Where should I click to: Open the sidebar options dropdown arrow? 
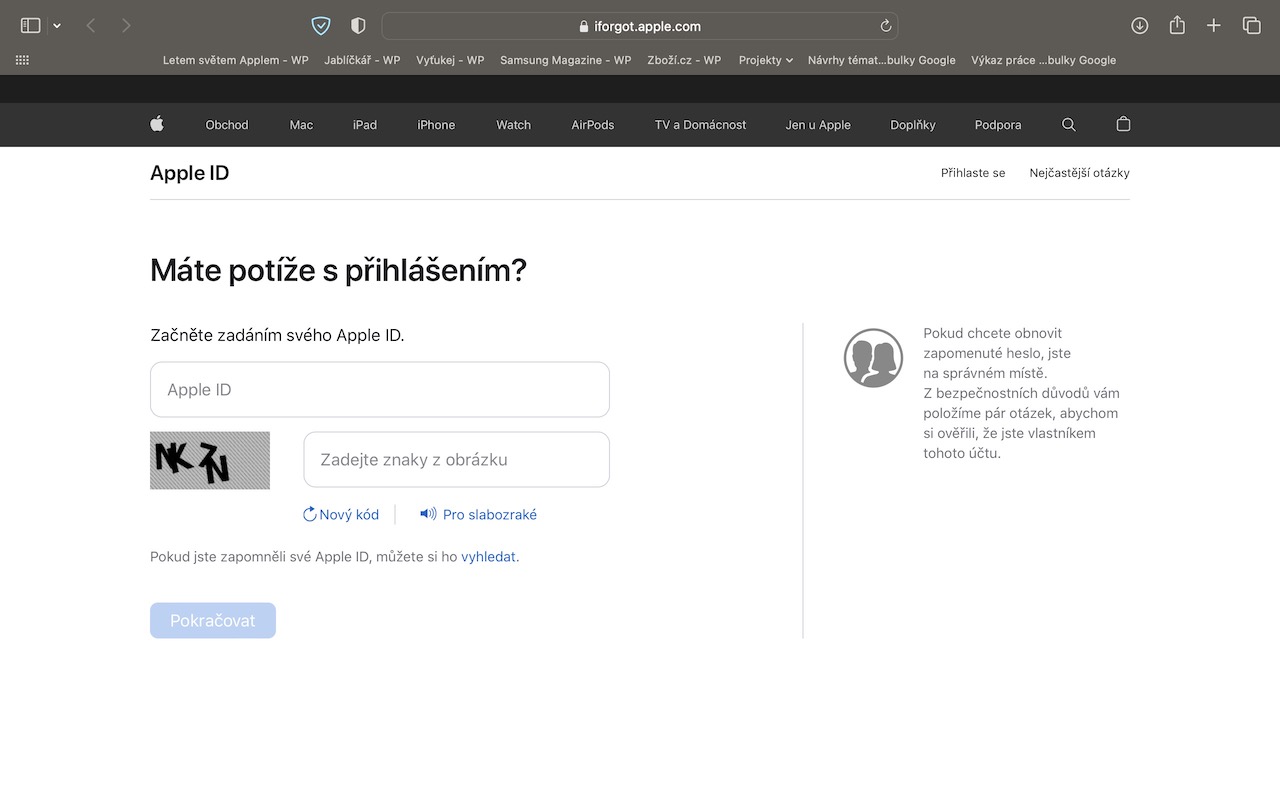pyautogui.click(x=57, y=26)
